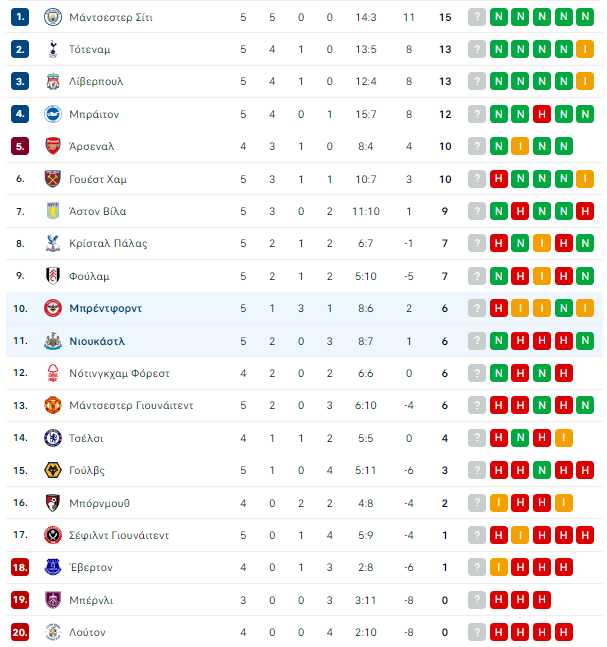607x647 pixels.
Task: Click the Newcastle club crest icon
Action: pyautogui.click(x=53, y=341)
